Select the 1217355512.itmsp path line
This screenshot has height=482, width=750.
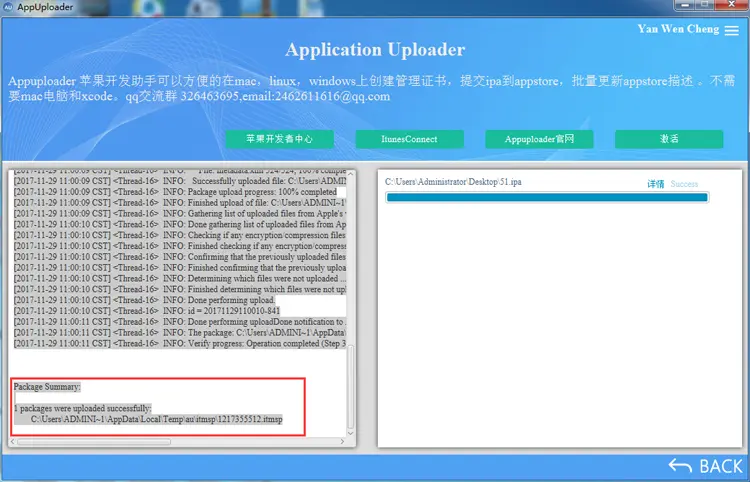click(x=157, y=419)
